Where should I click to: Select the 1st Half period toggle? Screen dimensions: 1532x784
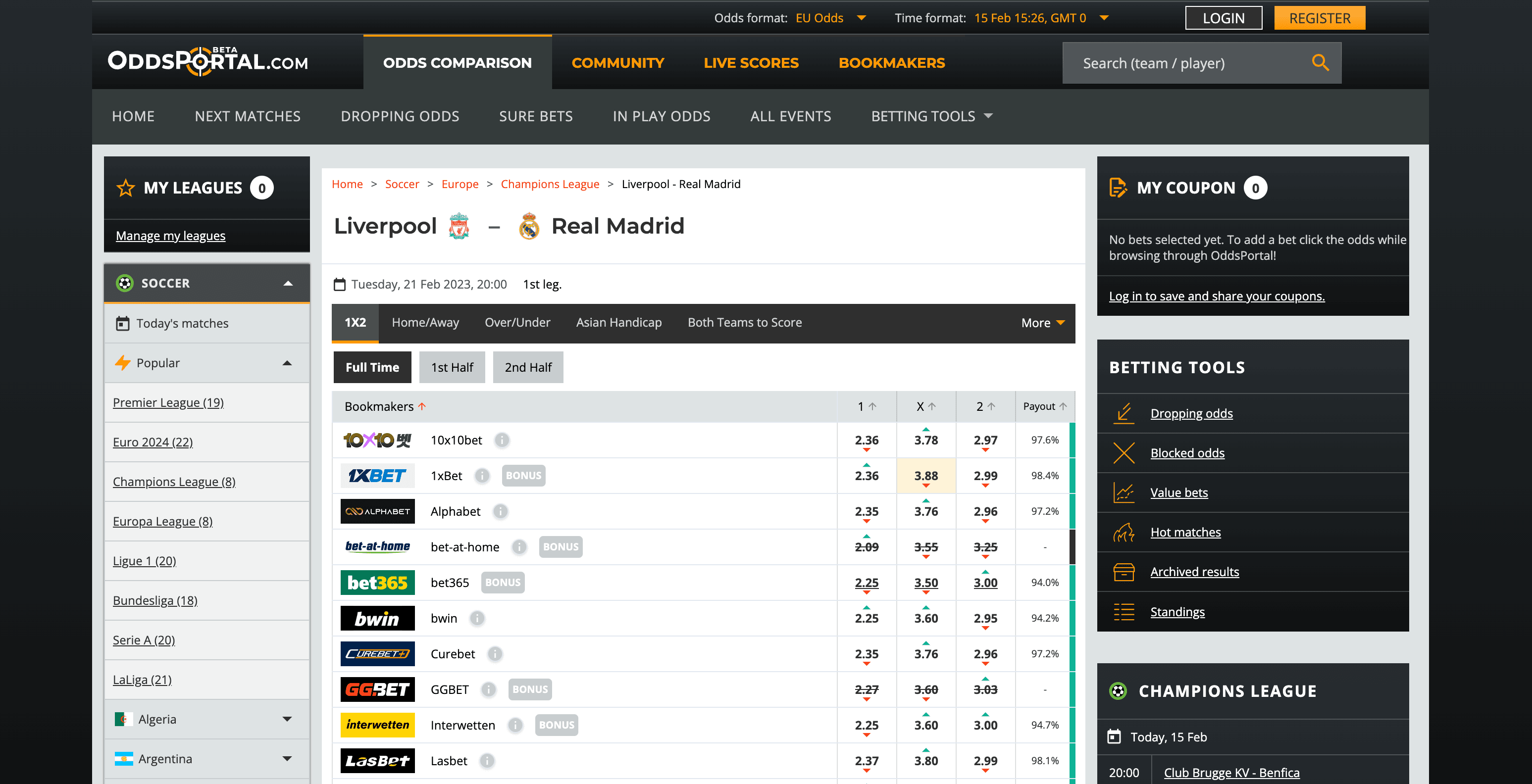[x=452, y=367]
